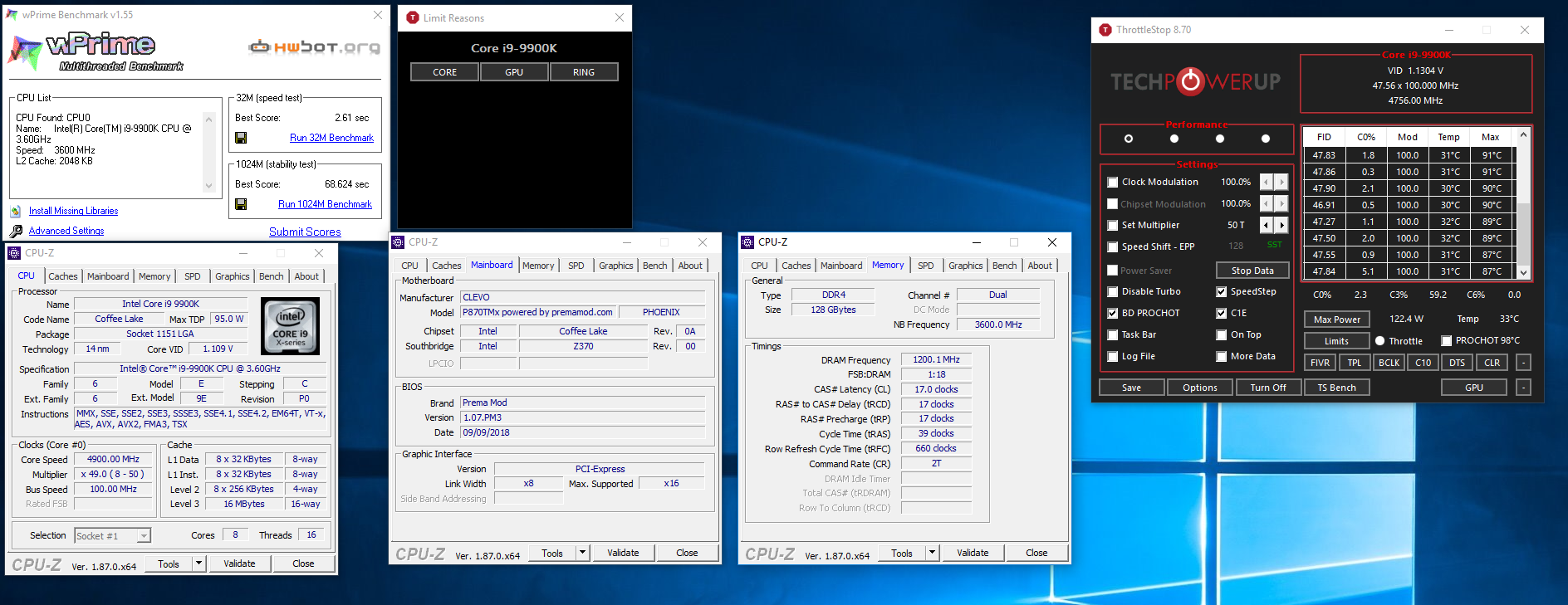The height and width of the screenshot is (605, 1568).
Task: Switch to CPU tab in CPU-Z Mainboard window
Action: (x=410, y=266)
